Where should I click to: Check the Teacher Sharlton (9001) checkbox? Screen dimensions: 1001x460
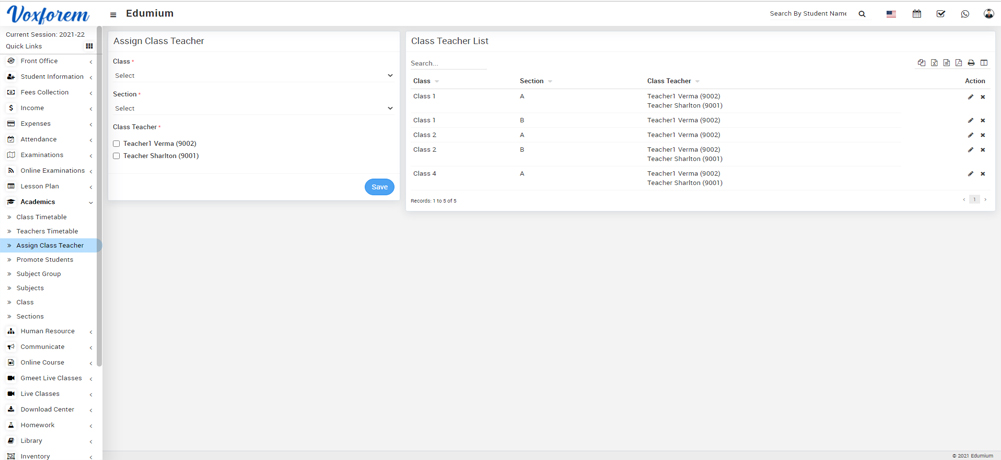click(x=116, y=156)
